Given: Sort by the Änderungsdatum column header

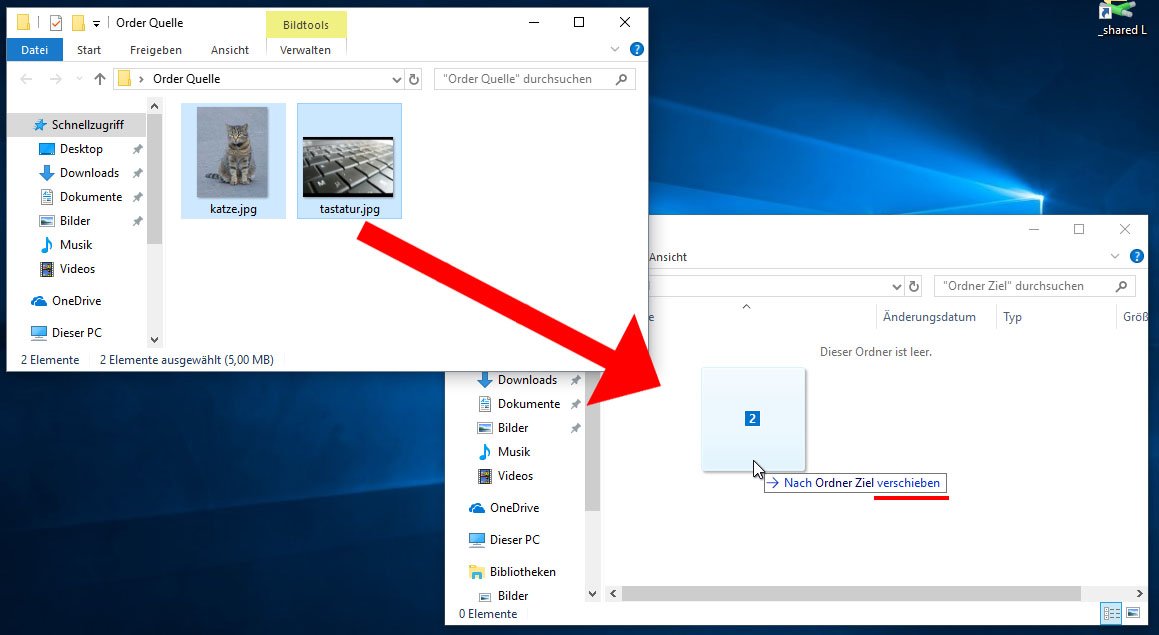Looking at the screenshot, I should [x=928, y=317].
